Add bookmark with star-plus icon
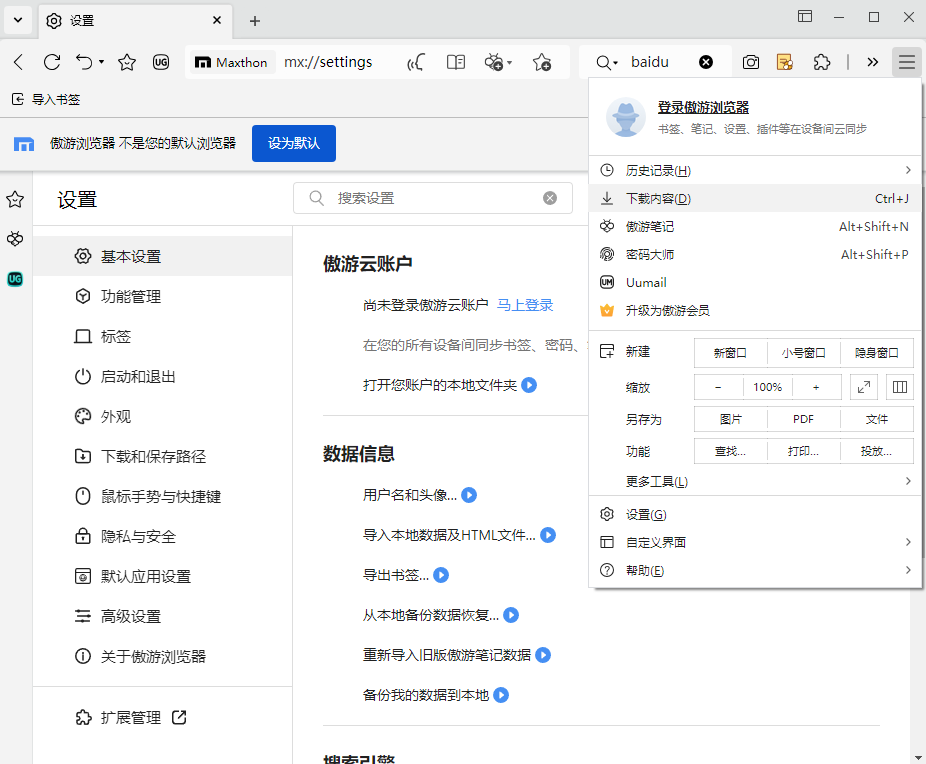 coord(541,62)
